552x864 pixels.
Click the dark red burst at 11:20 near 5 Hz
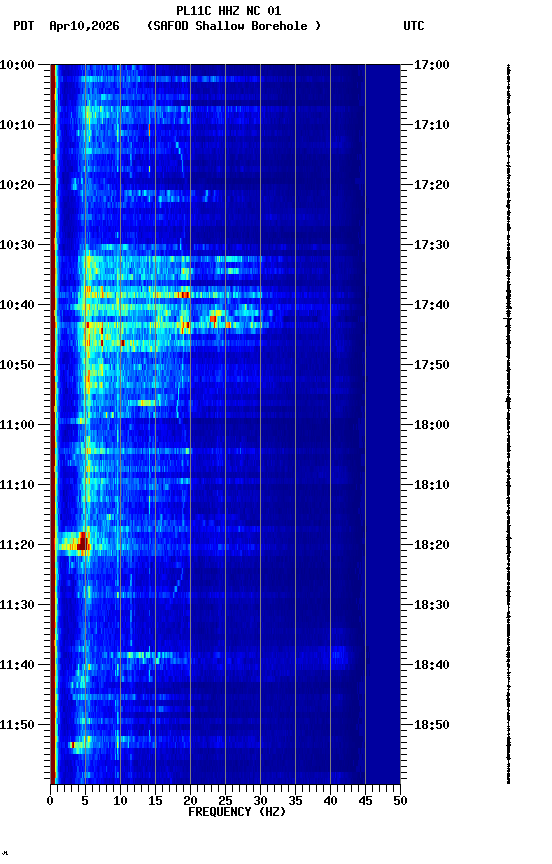[83, 542]
